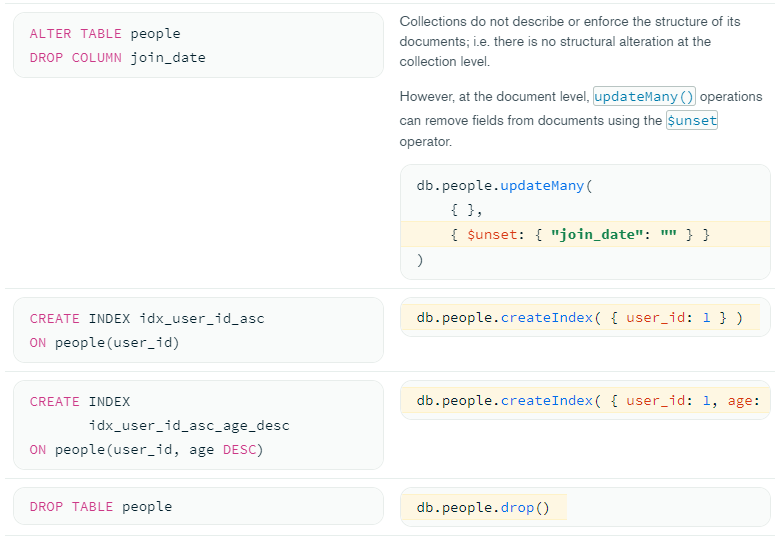Click the CREATE INDEX idx_user_id_asc line
Screen dimensions: 775x538
[147, 319]
